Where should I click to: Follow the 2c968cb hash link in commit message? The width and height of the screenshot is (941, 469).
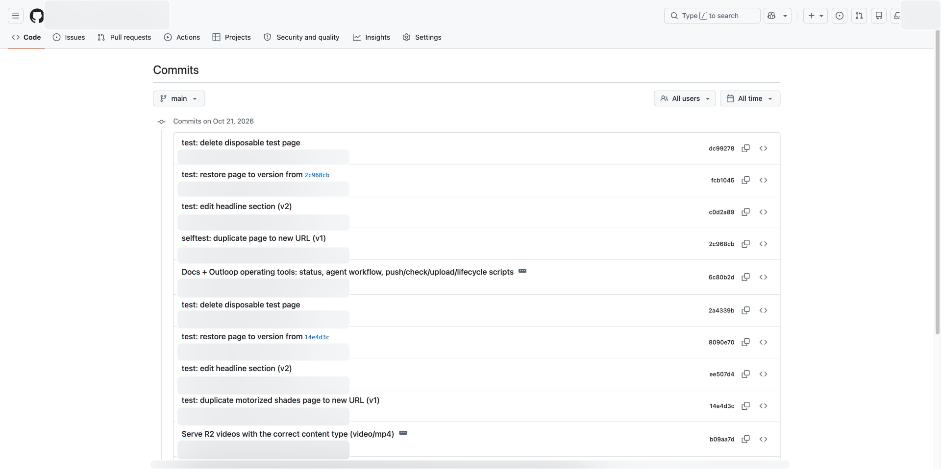coord(317,175)
